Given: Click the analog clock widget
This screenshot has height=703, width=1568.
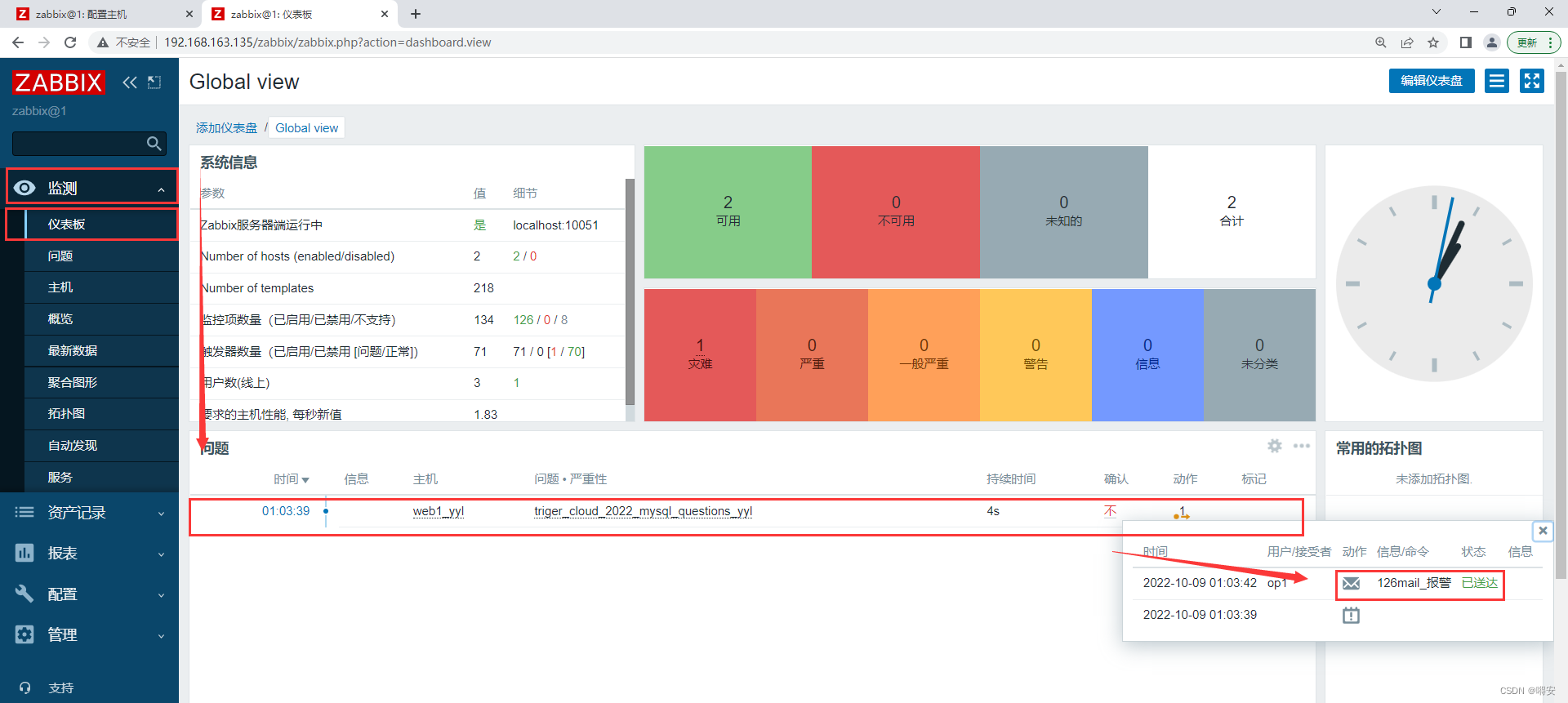Looking at the screenshot, I should pyautogui.click(x=1434, y=283).
